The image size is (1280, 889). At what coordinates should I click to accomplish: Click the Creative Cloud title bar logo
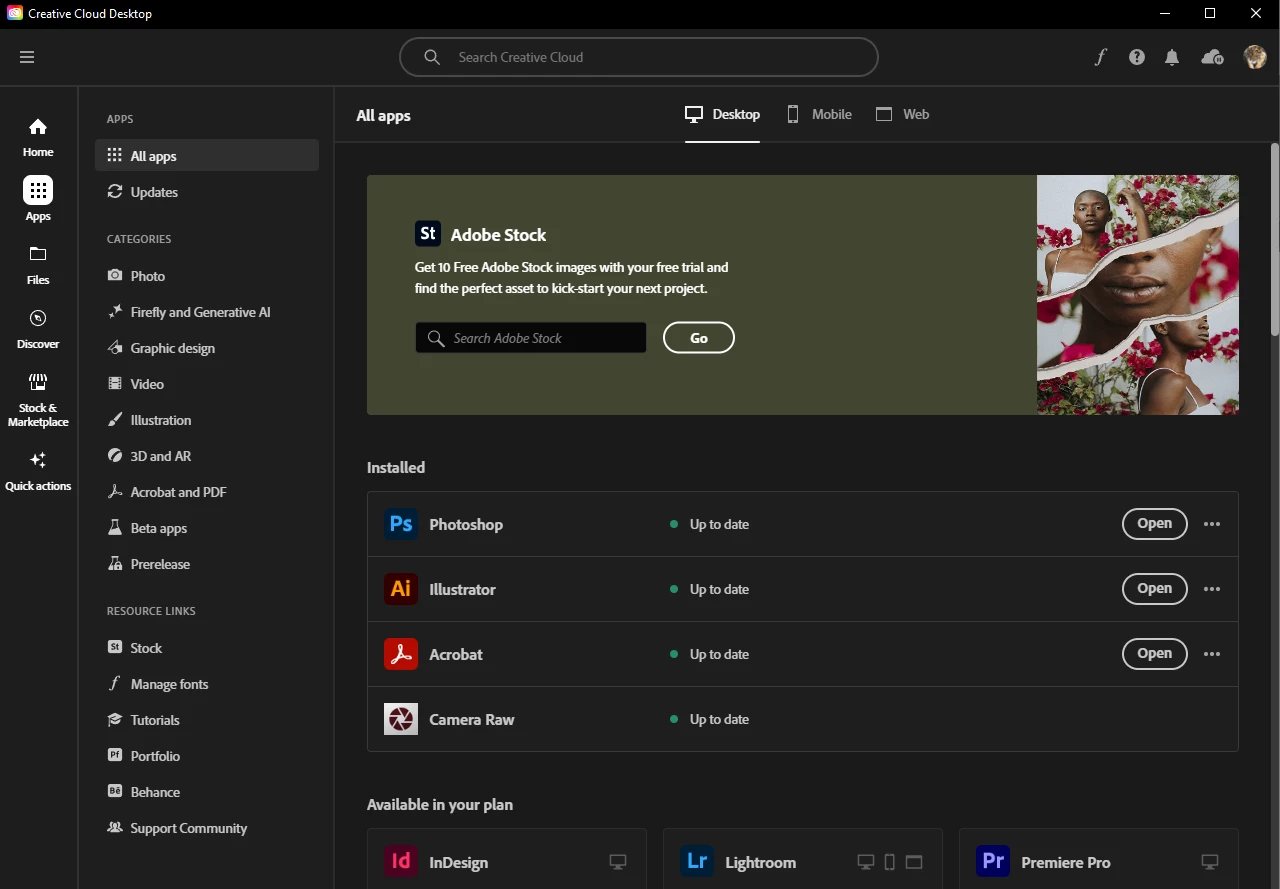coord(14,14)
